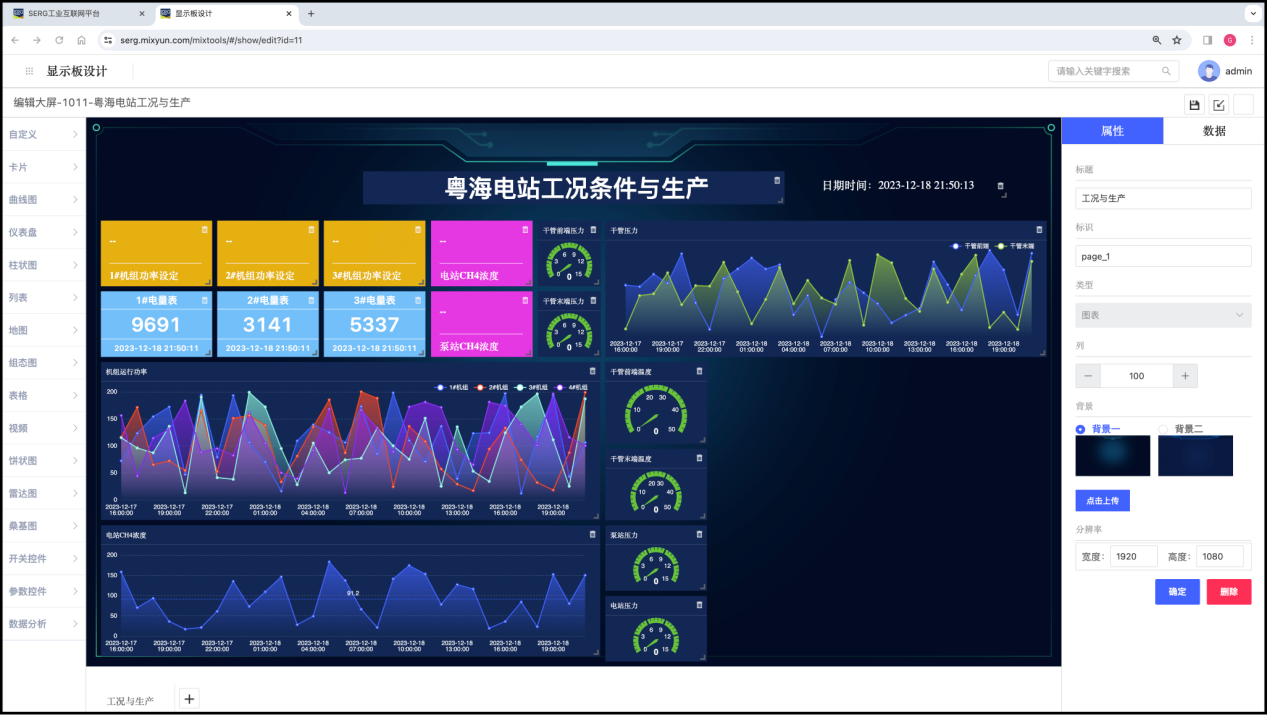Image resolution: width=1267 pixels, height=715 pixels.
Task: Open the app grid menu icon beside 显示板设计
Action: pos(30,71)
